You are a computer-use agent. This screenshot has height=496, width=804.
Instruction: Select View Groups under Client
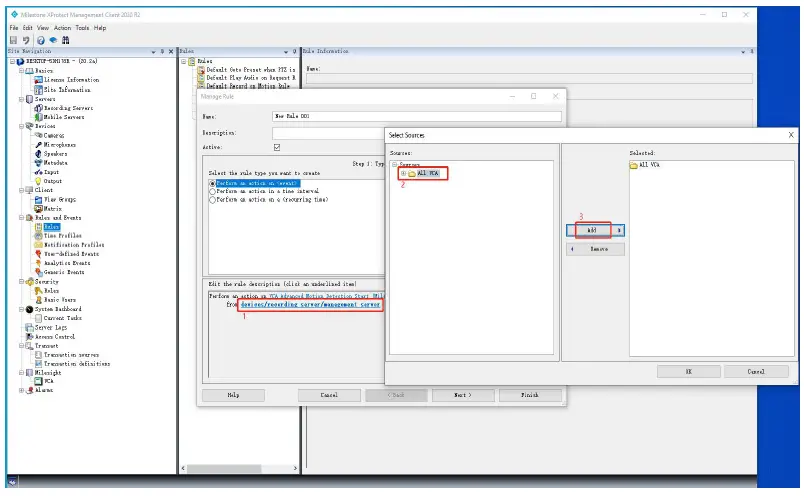pos(59,199)
